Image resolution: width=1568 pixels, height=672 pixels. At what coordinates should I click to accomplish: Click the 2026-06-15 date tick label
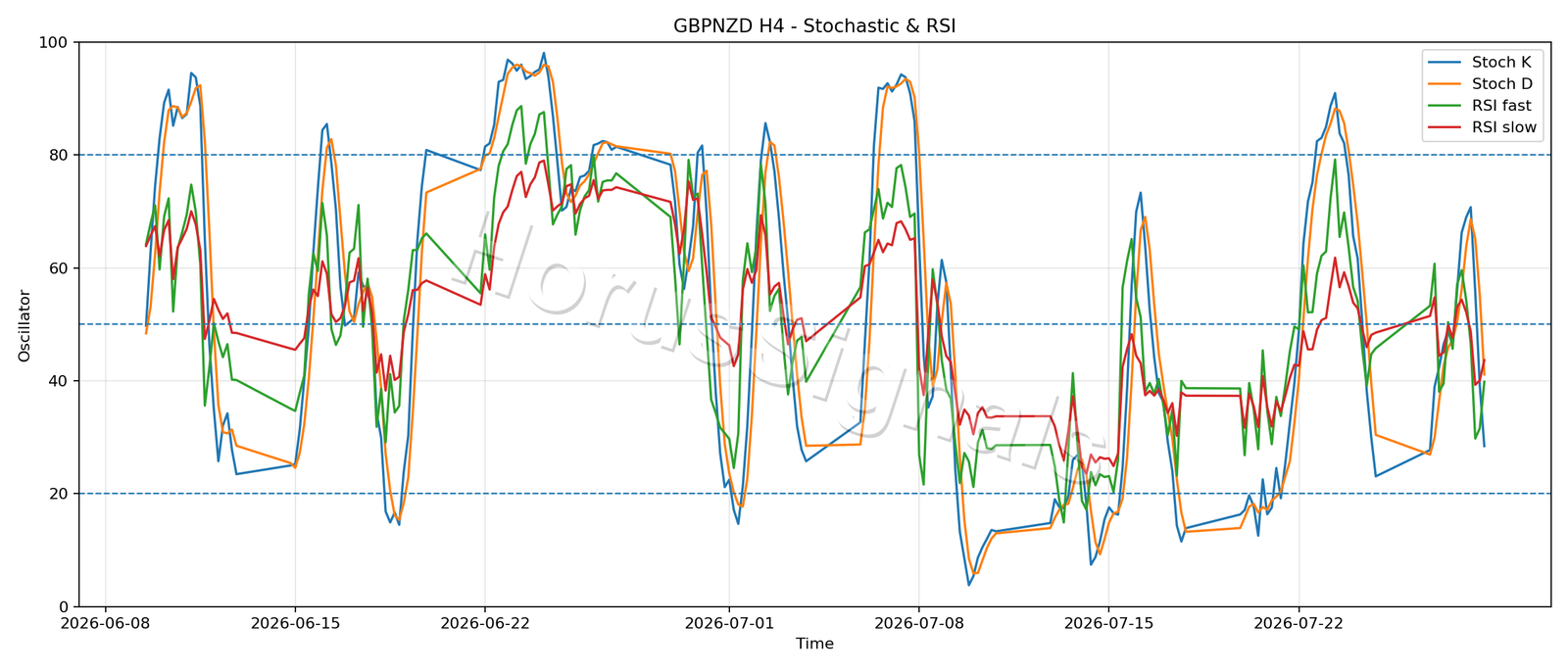click(x=295, y=622)
